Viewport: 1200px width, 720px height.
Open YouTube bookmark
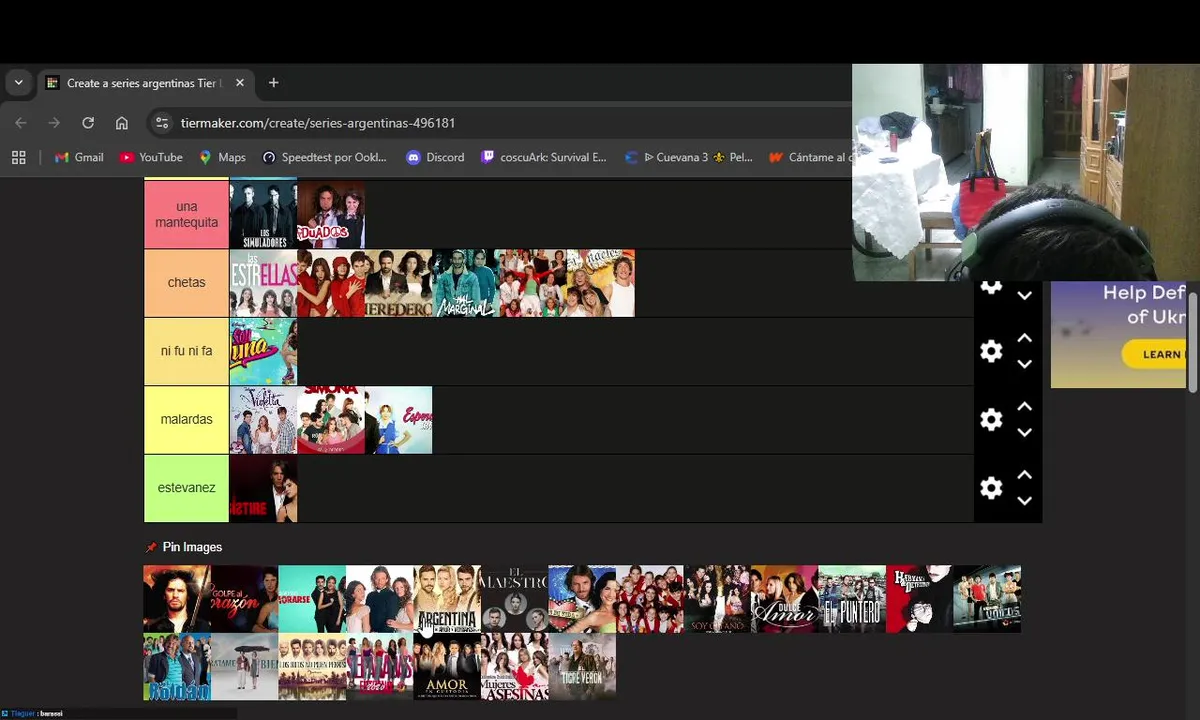click(151, 157)
